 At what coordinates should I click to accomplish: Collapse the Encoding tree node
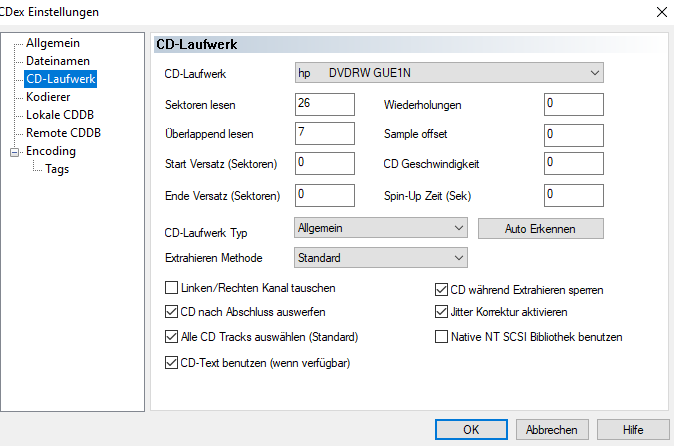pos(14,152)
